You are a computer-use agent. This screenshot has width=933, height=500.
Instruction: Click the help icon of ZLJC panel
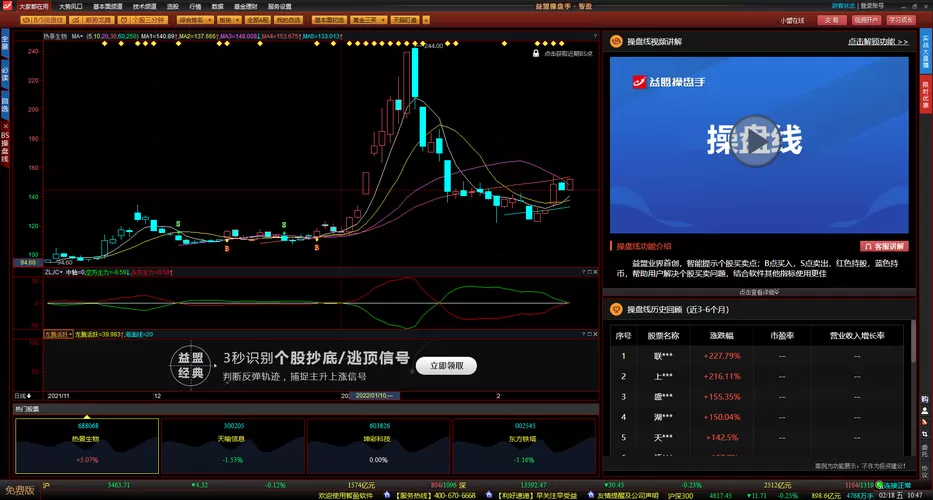(583, 272)
